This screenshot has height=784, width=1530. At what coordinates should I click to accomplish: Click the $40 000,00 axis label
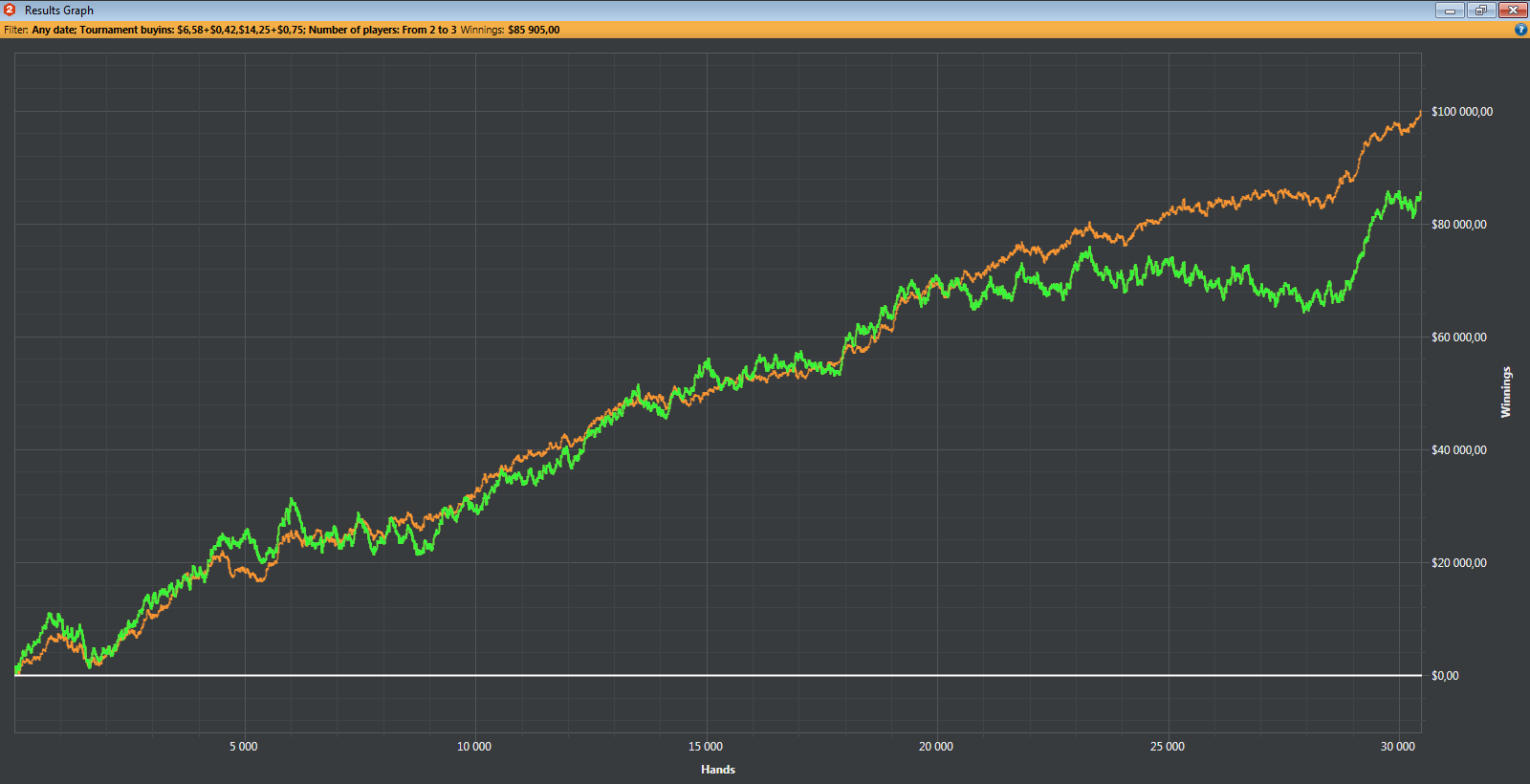point(1458,450)
